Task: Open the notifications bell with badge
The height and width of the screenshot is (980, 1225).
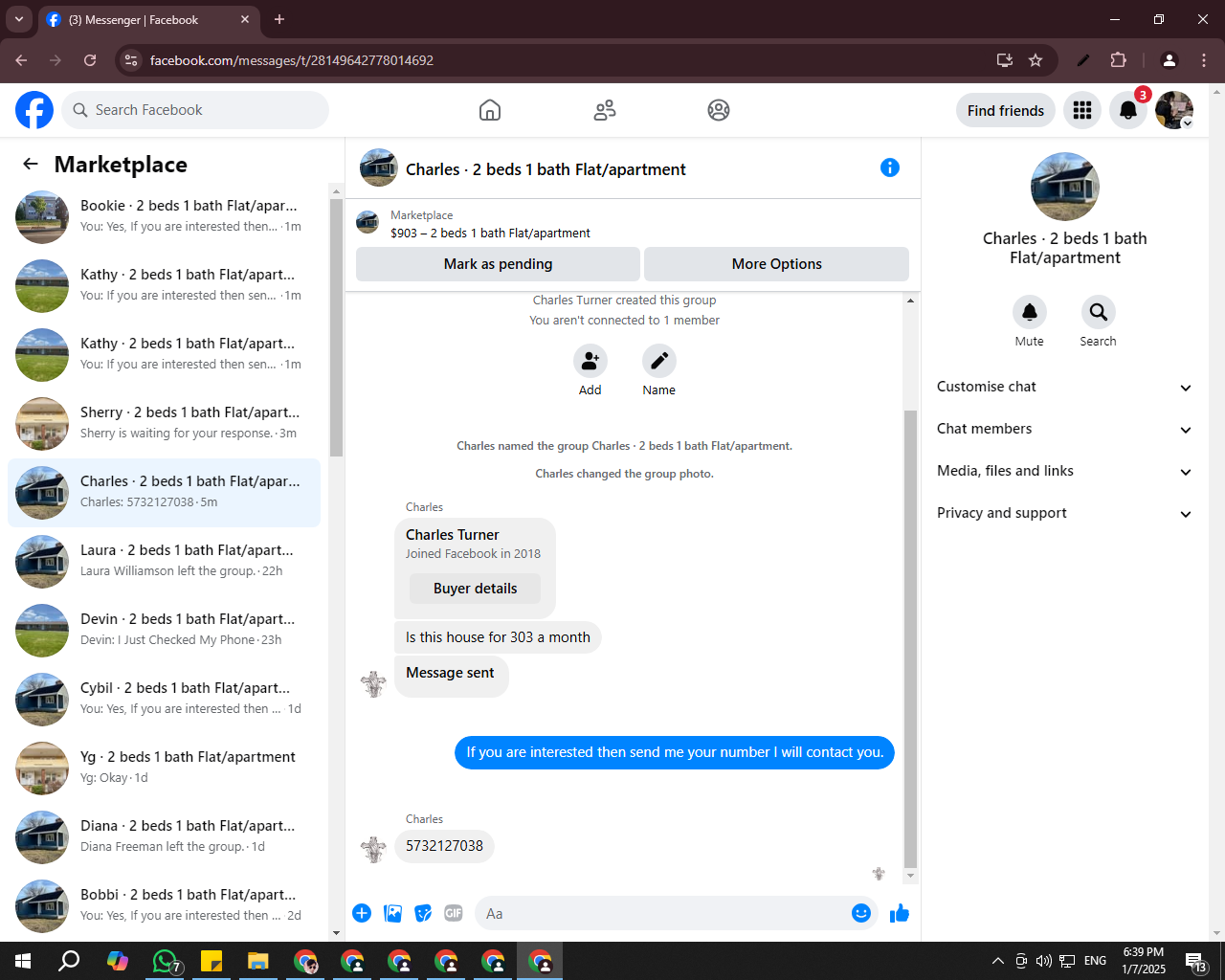Action: pyautogui.click(x=1128, y=110)
